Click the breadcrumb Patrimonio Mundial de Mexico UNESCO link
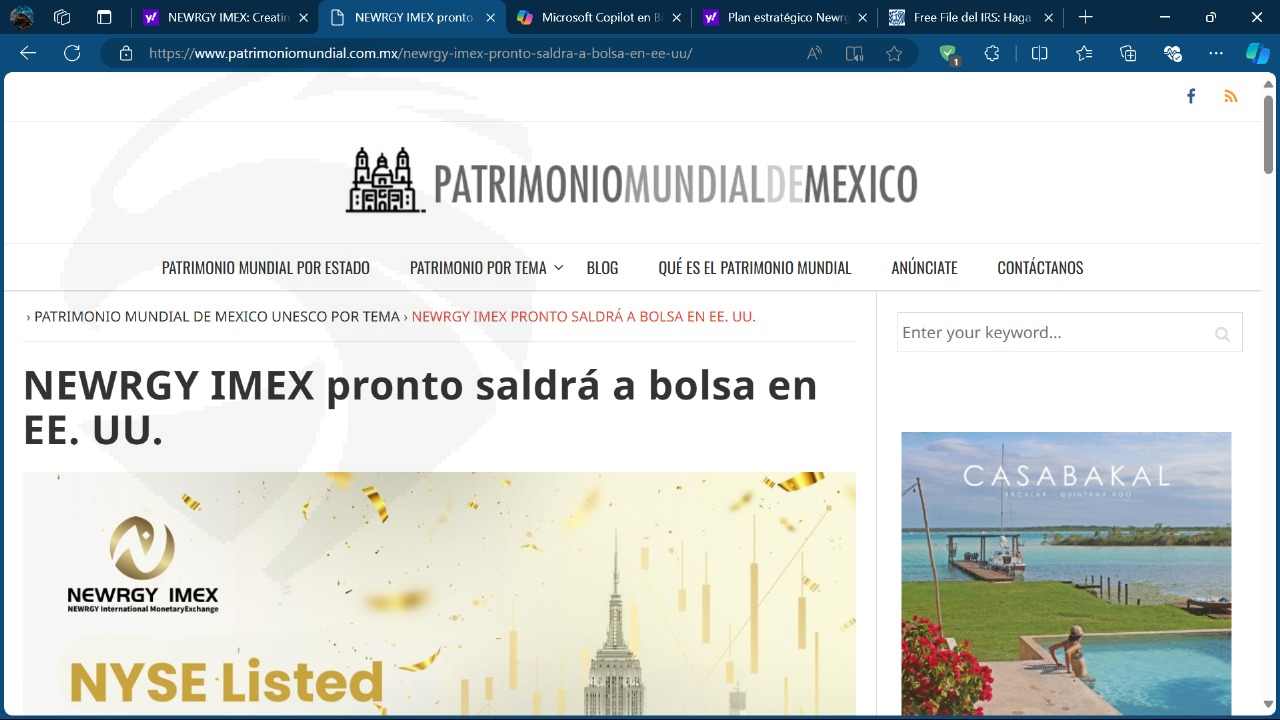1280x720 pixels. (x=217, y=317)
